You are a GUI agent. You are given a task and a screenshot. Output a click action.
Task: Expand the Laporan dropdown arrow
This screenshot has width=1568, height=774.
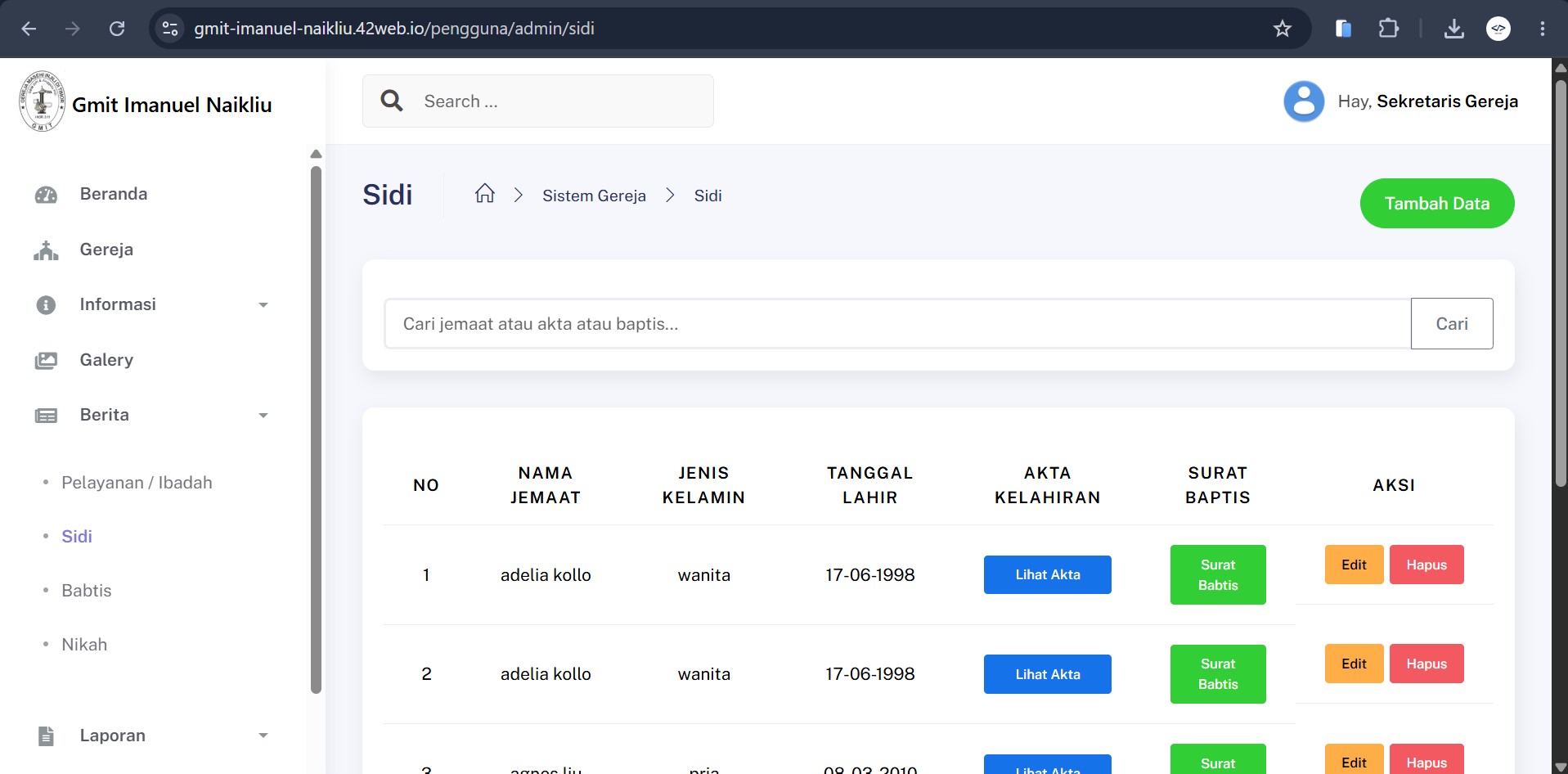click(x=263, y=736)
